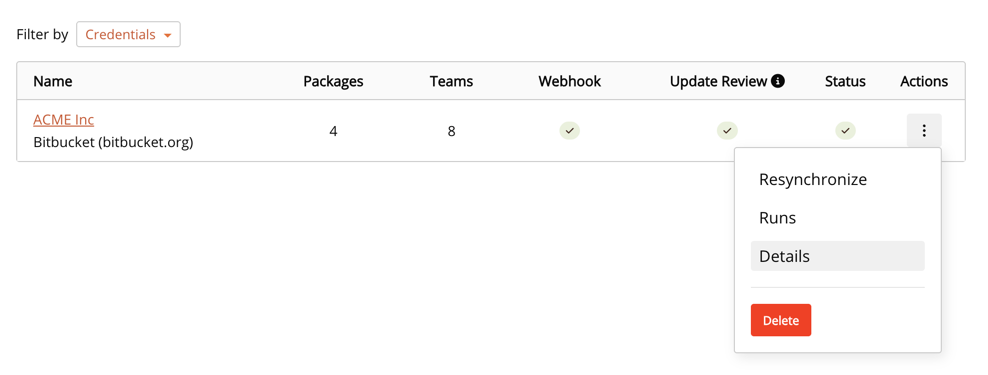
Task: Click the Update Review column header
Action: 718,81
